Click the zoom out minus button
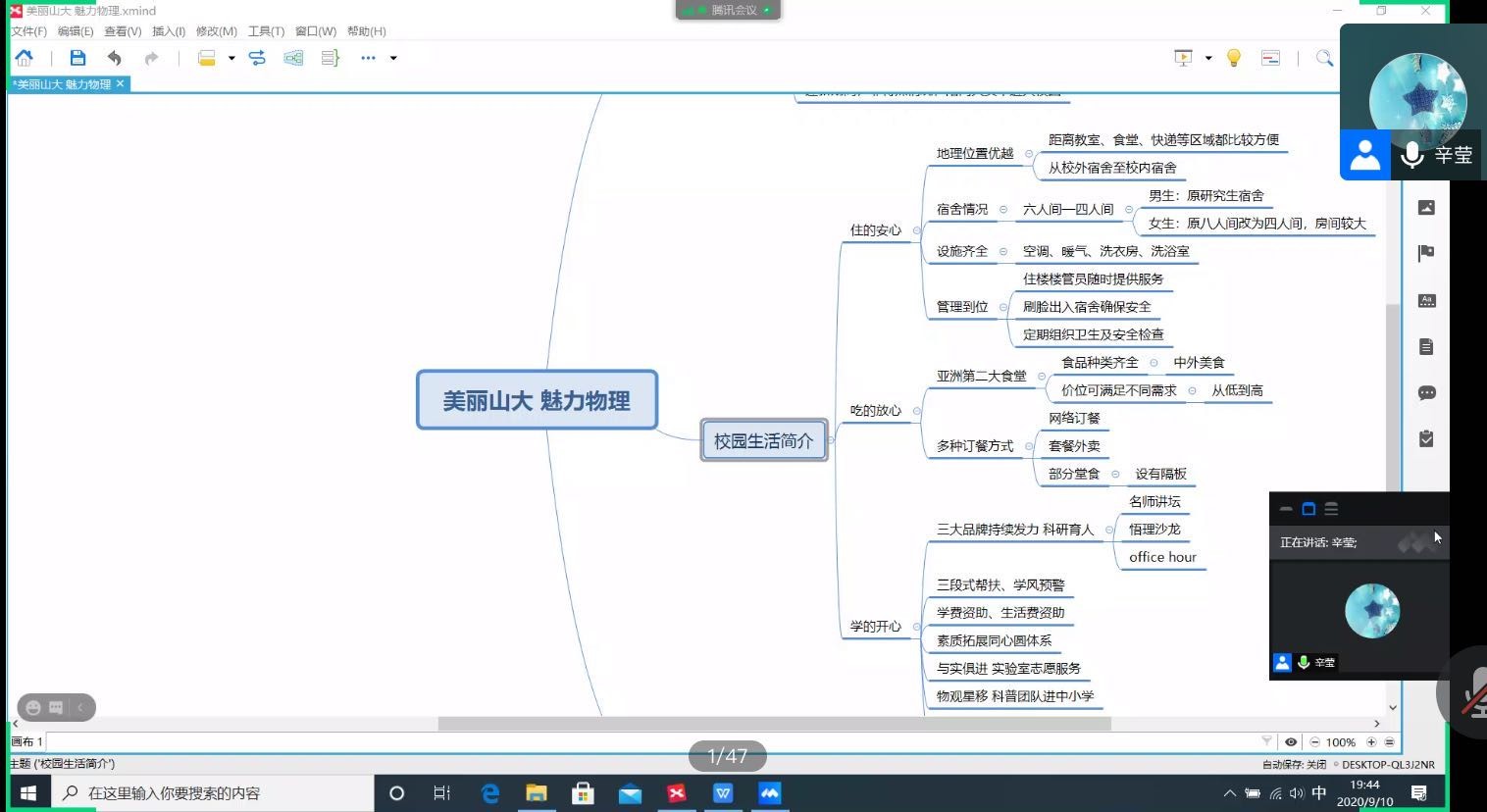 pyautogui.click(x=1314, y=742)
